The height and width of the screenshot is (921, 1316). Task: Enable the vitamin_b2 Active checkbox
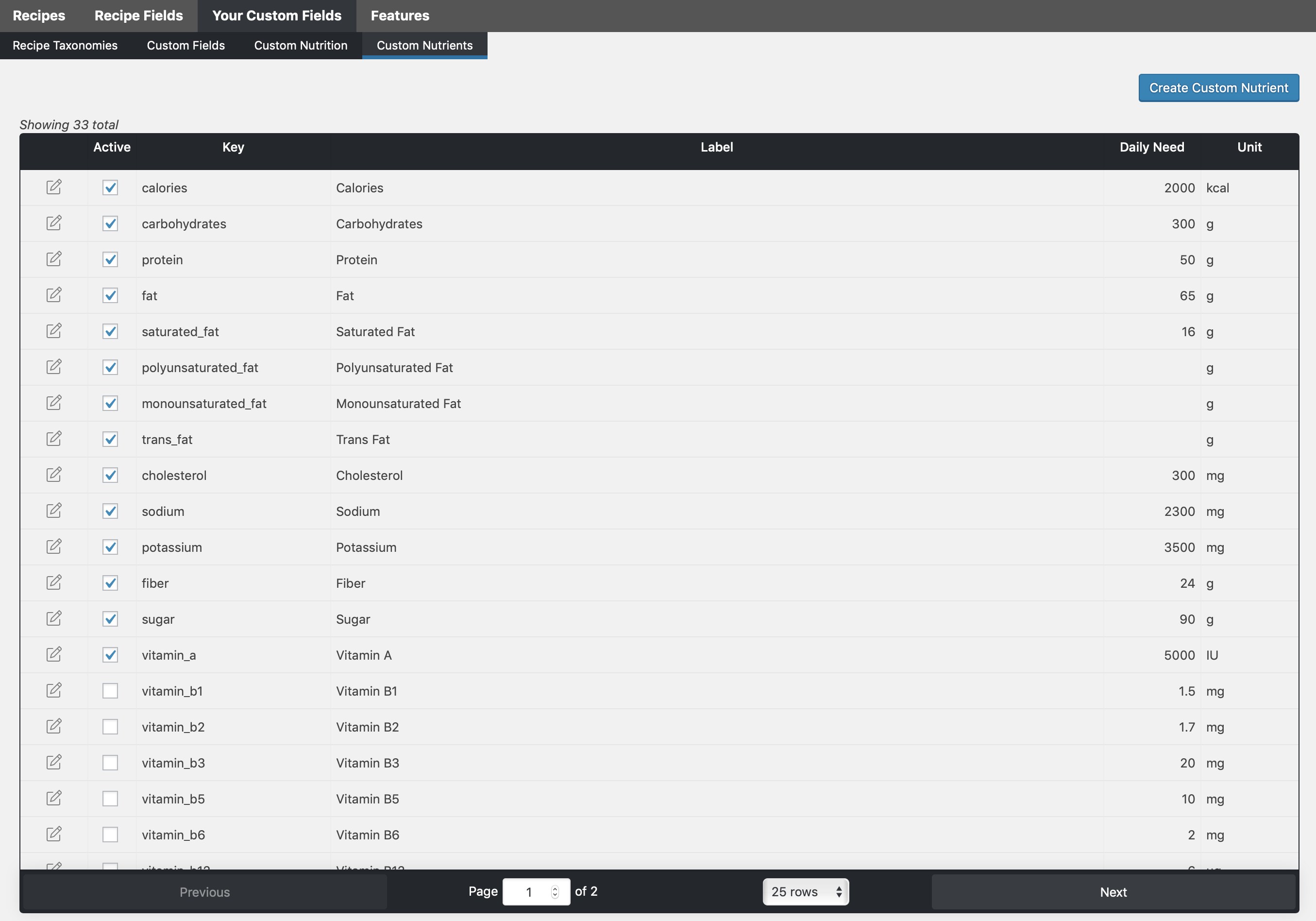[110, 727]
